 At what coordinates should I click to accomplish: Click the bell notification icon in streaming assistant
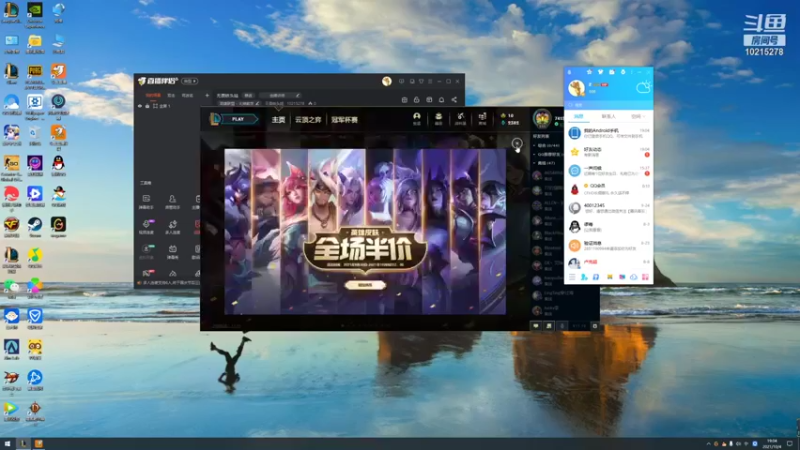coord(441,100)
